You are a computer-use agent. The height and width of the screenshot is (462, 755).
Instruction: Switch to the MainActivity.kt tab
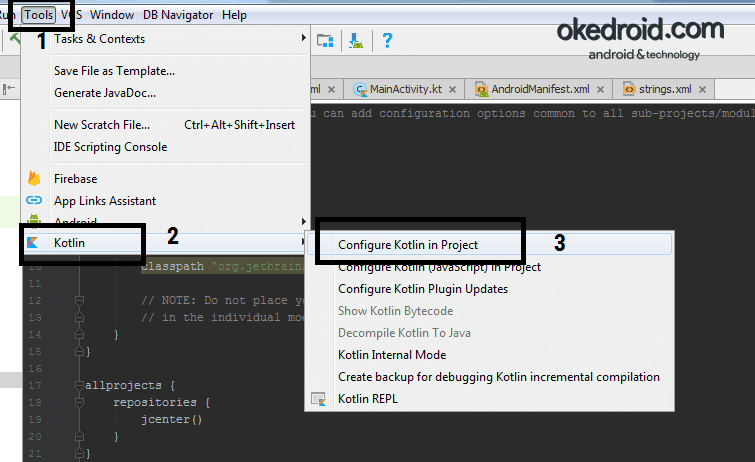pos(405,89)
